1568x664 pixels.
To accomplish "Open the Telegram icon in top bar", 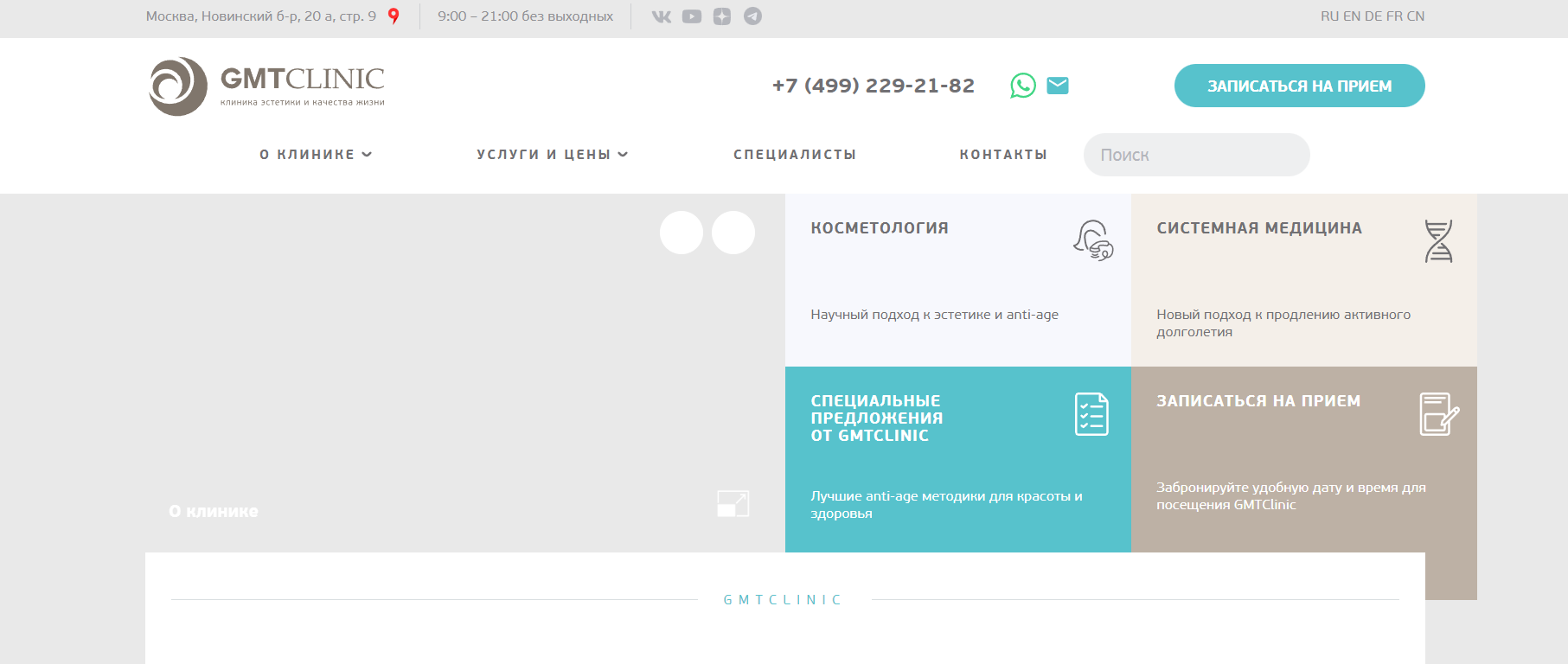I will (753, 16).
